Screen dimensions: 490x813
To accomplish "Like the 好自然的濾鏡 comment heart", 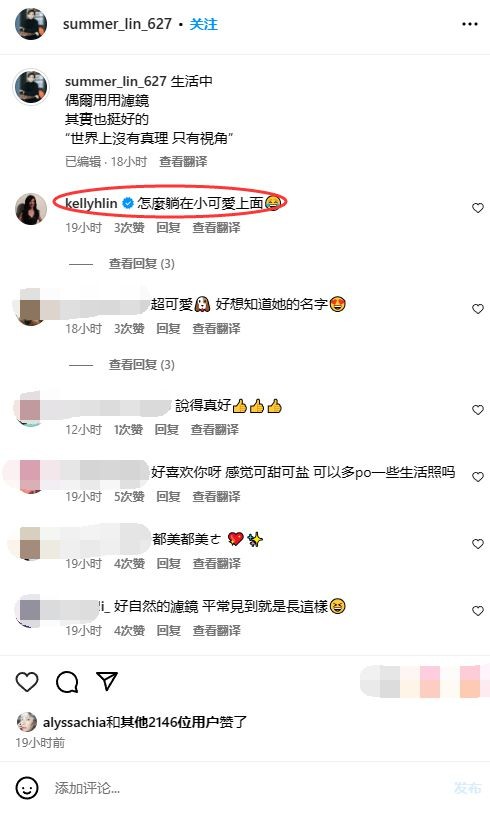I will pyautogui.click(x=478, y=611).
